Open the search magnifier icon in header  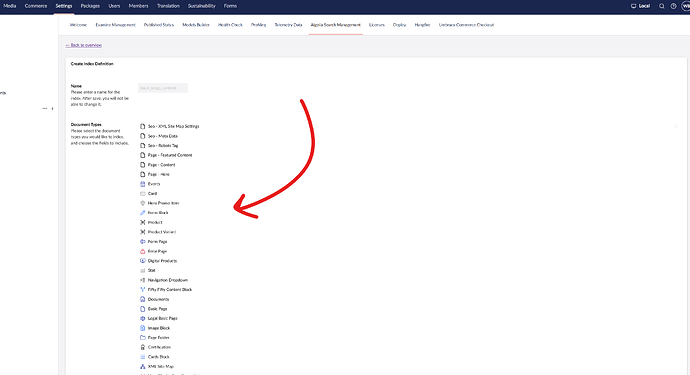(661, 6)
